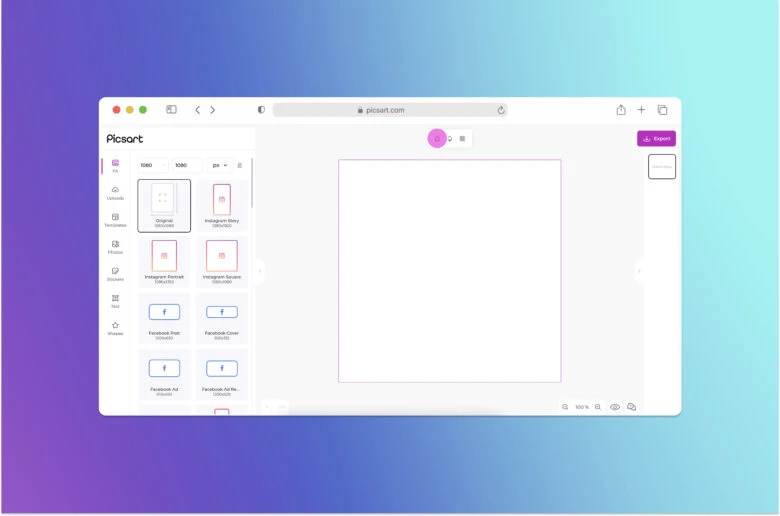Open the Templates panel

tap(115, 219)
